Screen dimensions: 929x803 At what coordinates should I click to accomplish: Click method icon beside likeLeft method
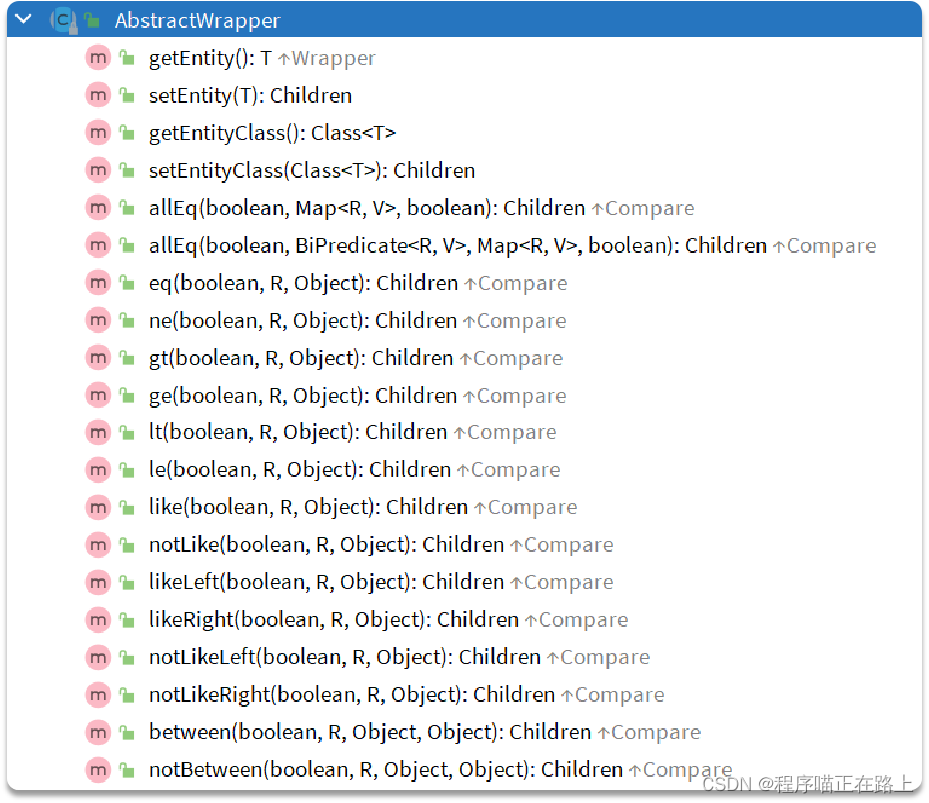98,583
